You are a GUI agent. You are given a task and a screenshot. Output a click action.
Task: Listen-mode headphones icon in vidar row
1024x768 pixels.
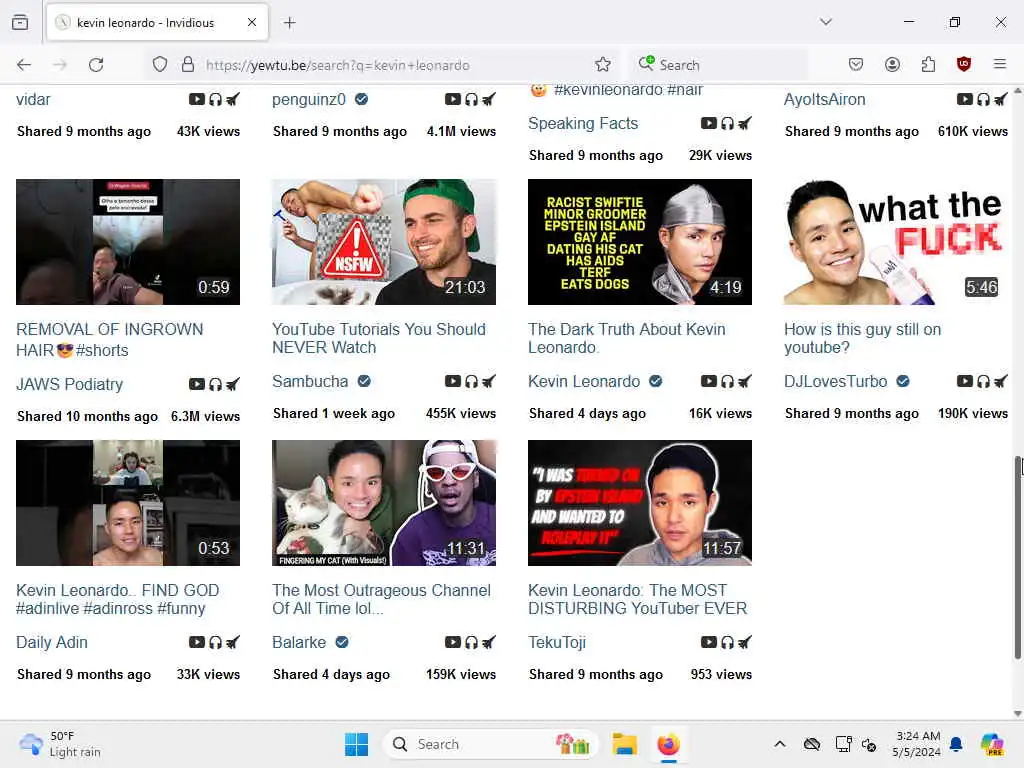pyautogui.click(x=216, y=99)
